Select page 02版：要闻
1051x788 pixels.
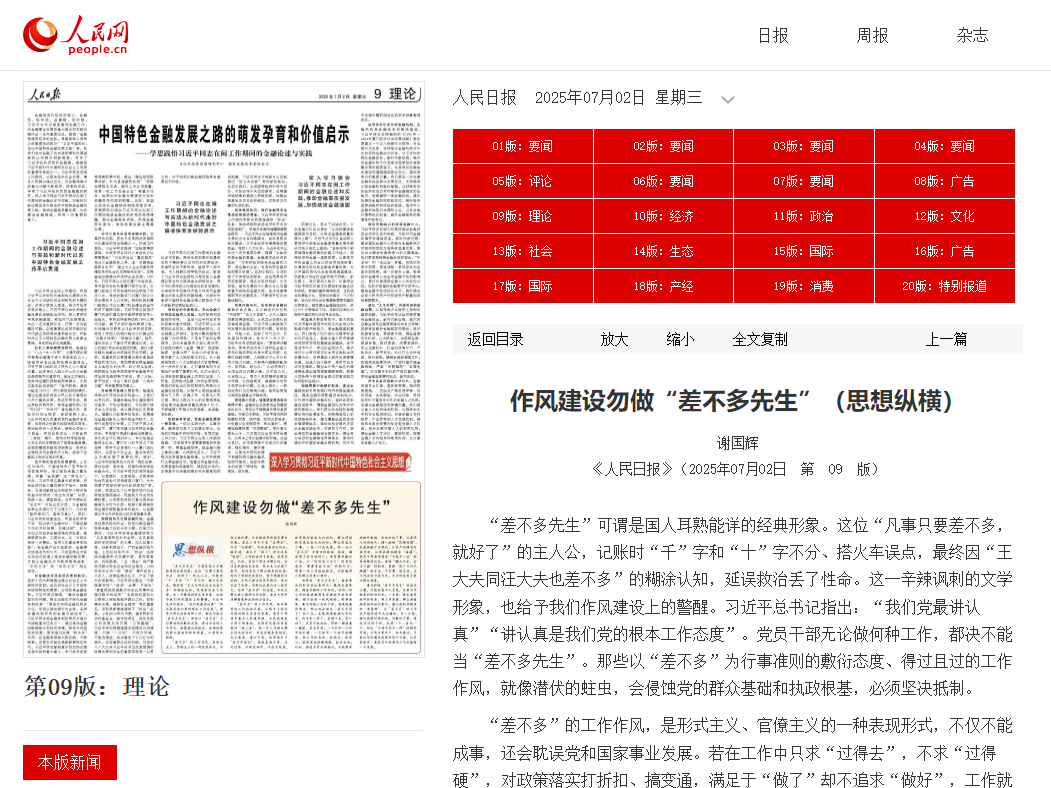click(664, 146)
